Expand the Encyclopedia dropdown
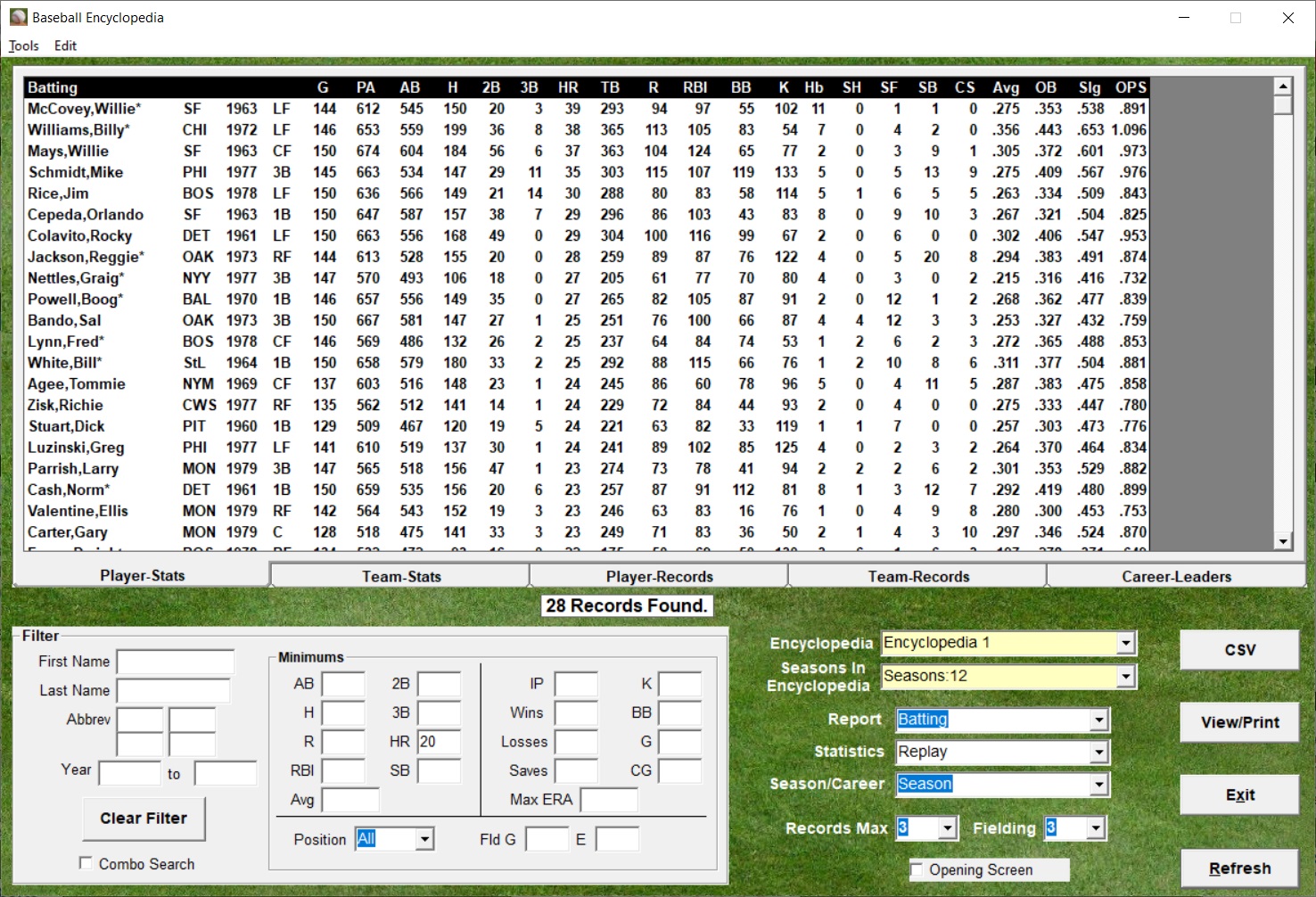Image resolution: width=1316 pixels, height=897 pixels. (1126, 643)
